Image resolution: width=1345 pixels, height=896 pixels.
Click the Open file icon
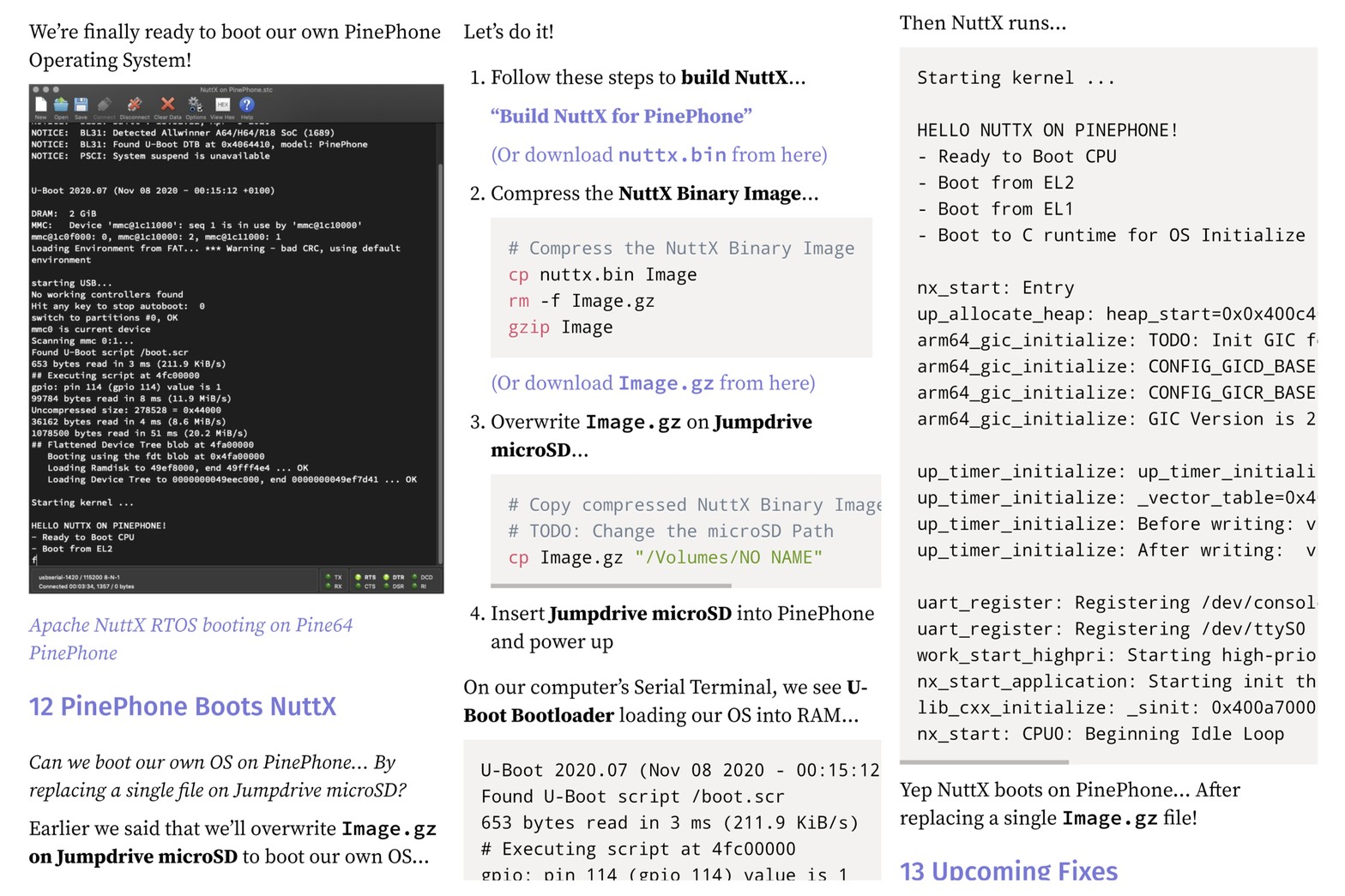coord(61,105)
